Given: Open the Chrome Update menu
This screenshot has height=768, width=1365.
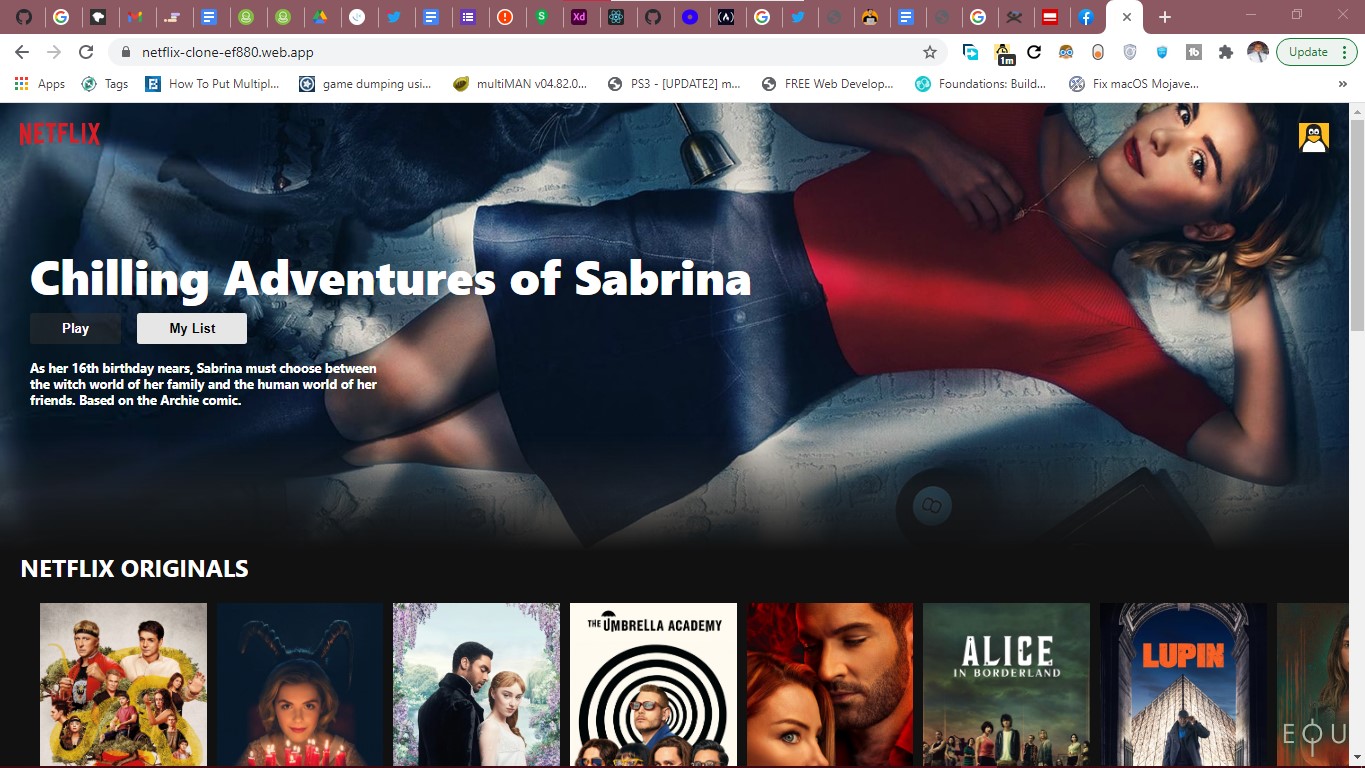Looking at the screenshot, I should click(1316, 52).
